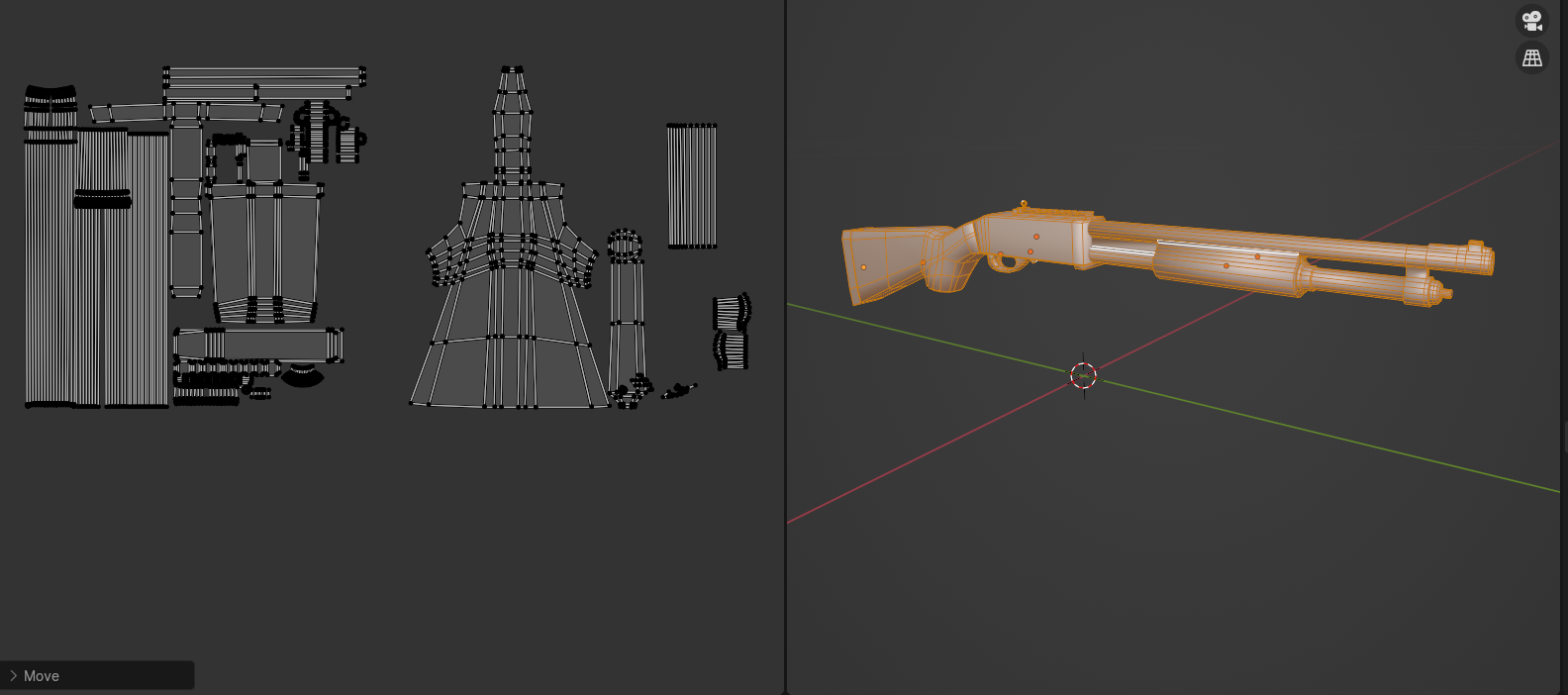The height and width of the screenshot is (695, 1568).
Task: Select the receiver body of the shotgun
Action: pos(1034,238)
